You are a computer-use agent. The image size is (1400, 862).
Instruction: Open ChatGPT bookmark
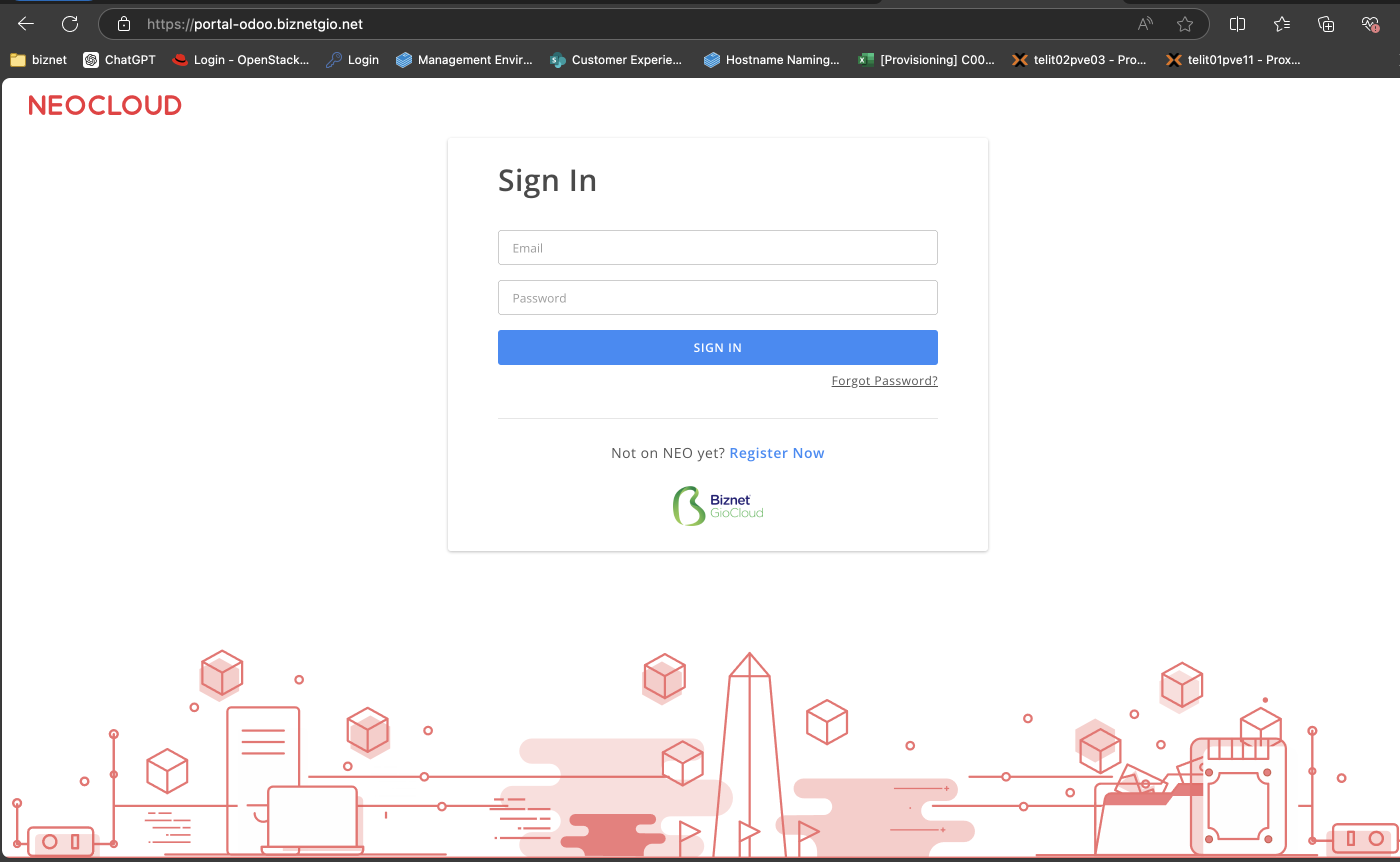(x=119, y=60)
